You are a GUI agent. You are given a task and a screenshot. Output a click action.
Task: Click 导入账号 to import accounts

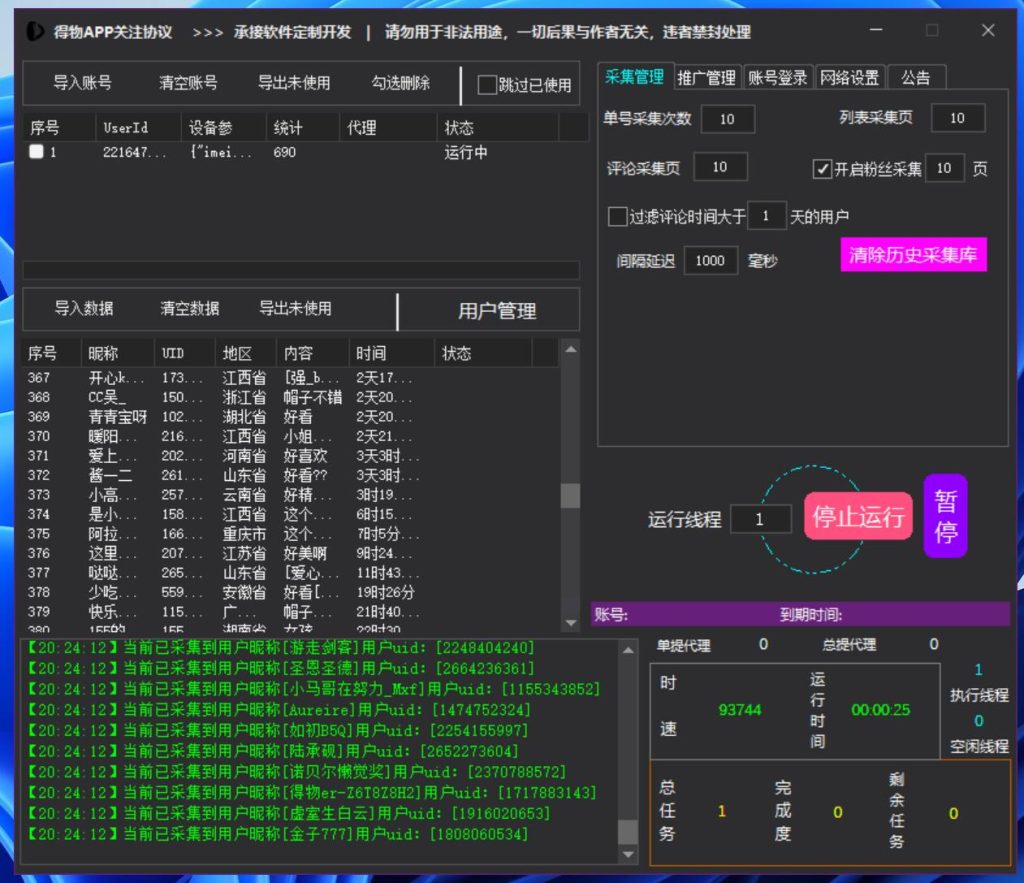click(x=82, y=83)
